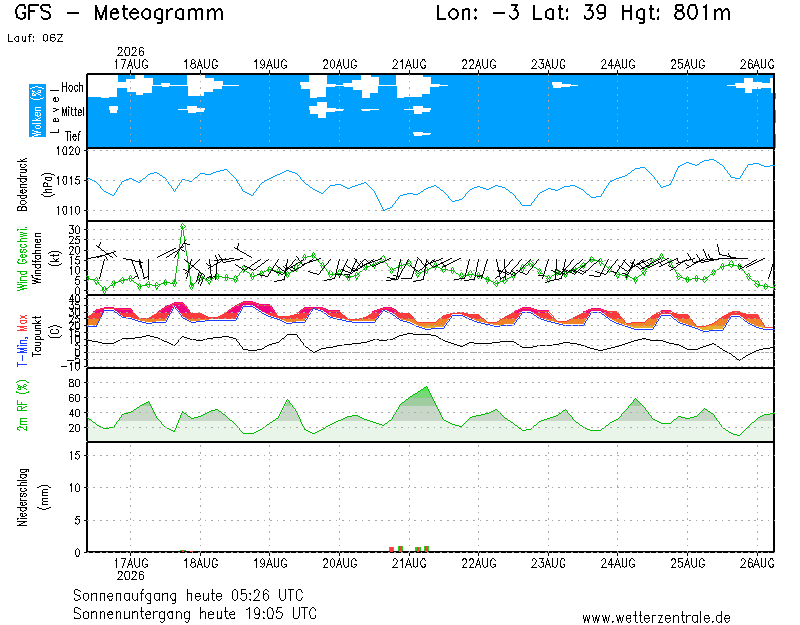This screenshot has height=625, width=800.
Task: Click the bottom axis '26AUG' date label
Action: (x=757, y=563)
